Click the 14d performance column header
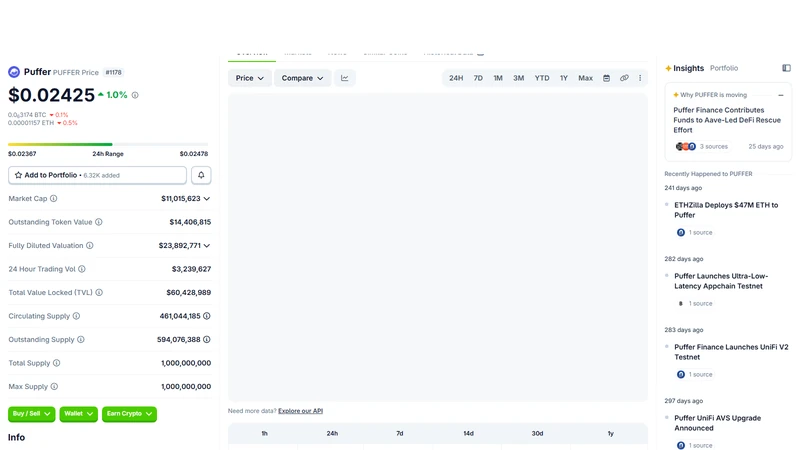The height and width of the screenshot is (450, 800). point(468,433)
